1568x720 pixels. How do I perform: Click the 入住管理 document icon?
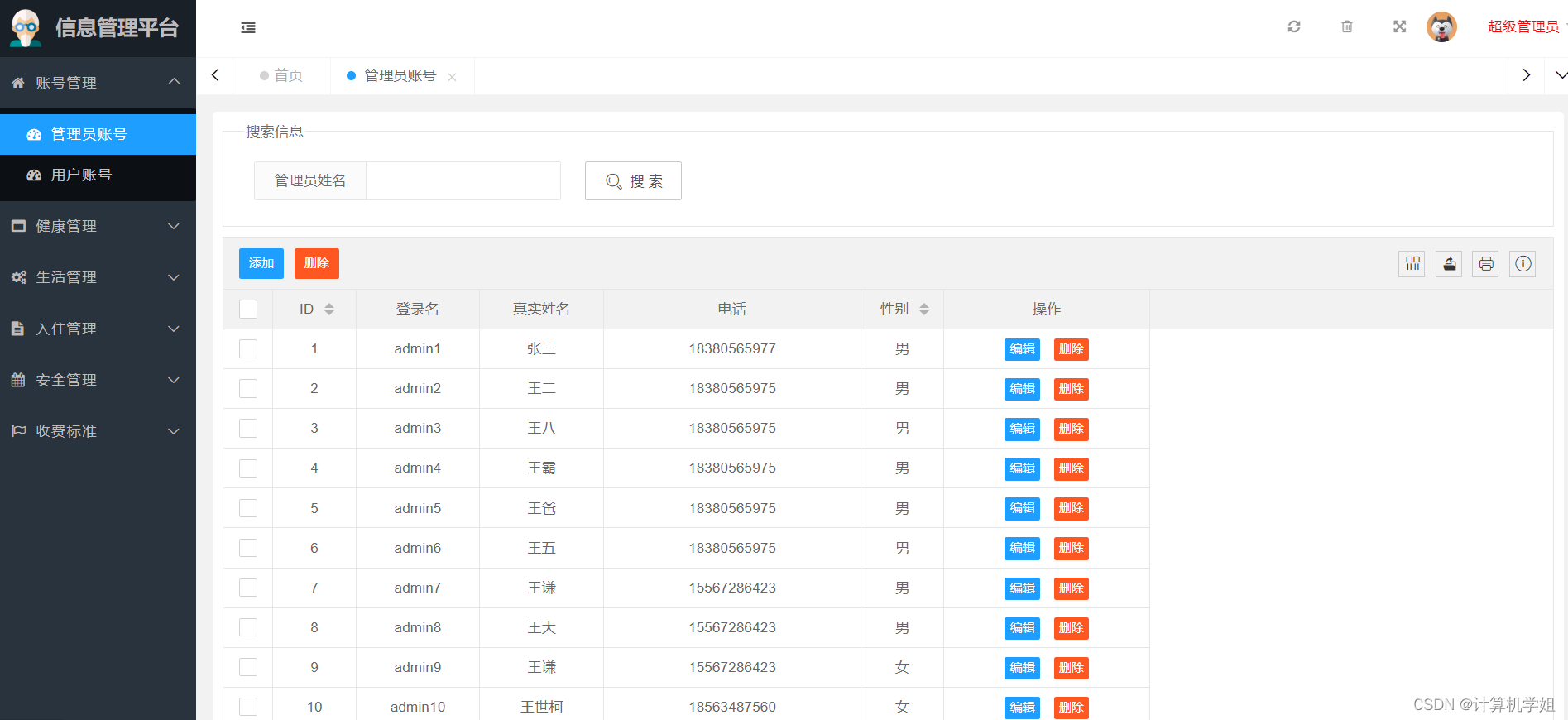click(x=17, y=329)
